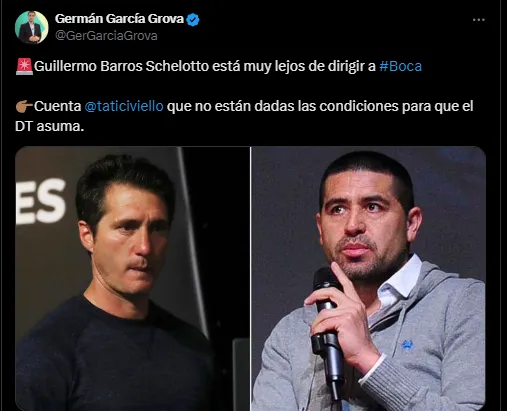Open right photo of man holding microphone
This screenshot has height=411, width=507.
tap(368, 279)
